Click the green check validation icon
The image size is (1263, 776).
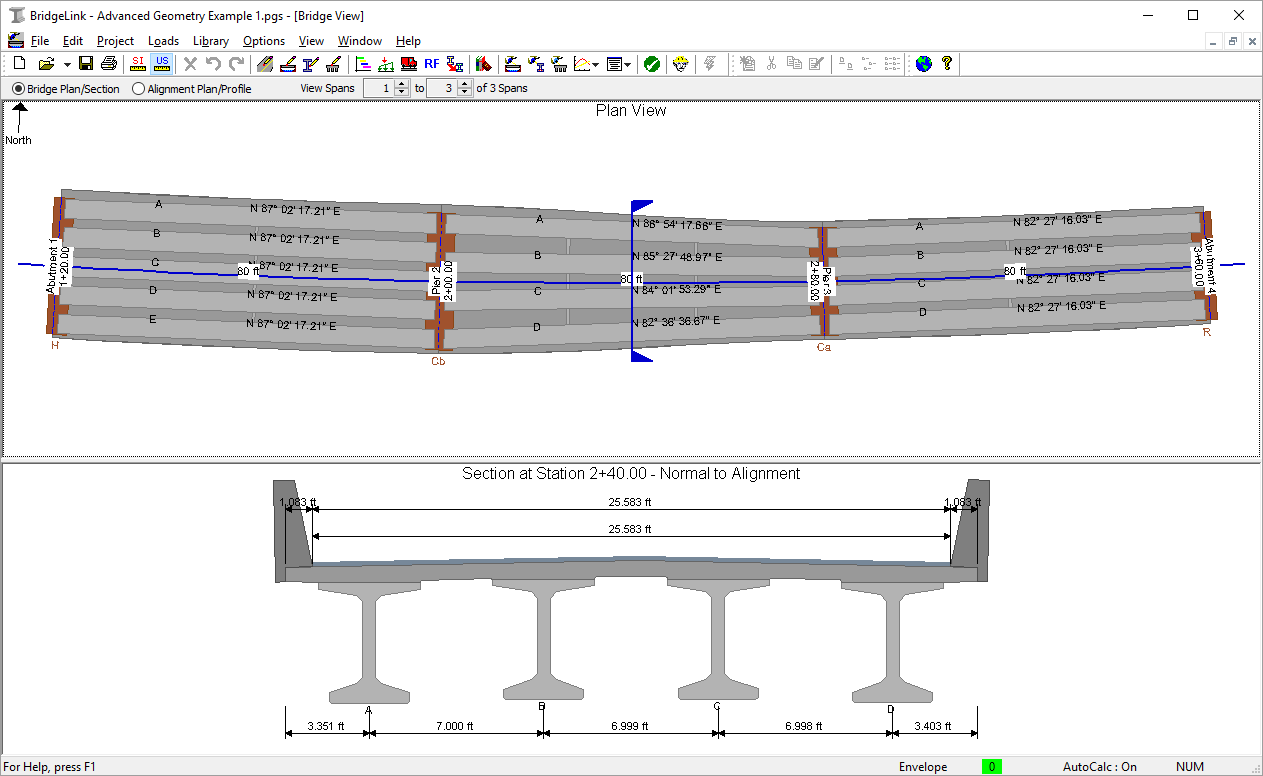coord(654,63)
